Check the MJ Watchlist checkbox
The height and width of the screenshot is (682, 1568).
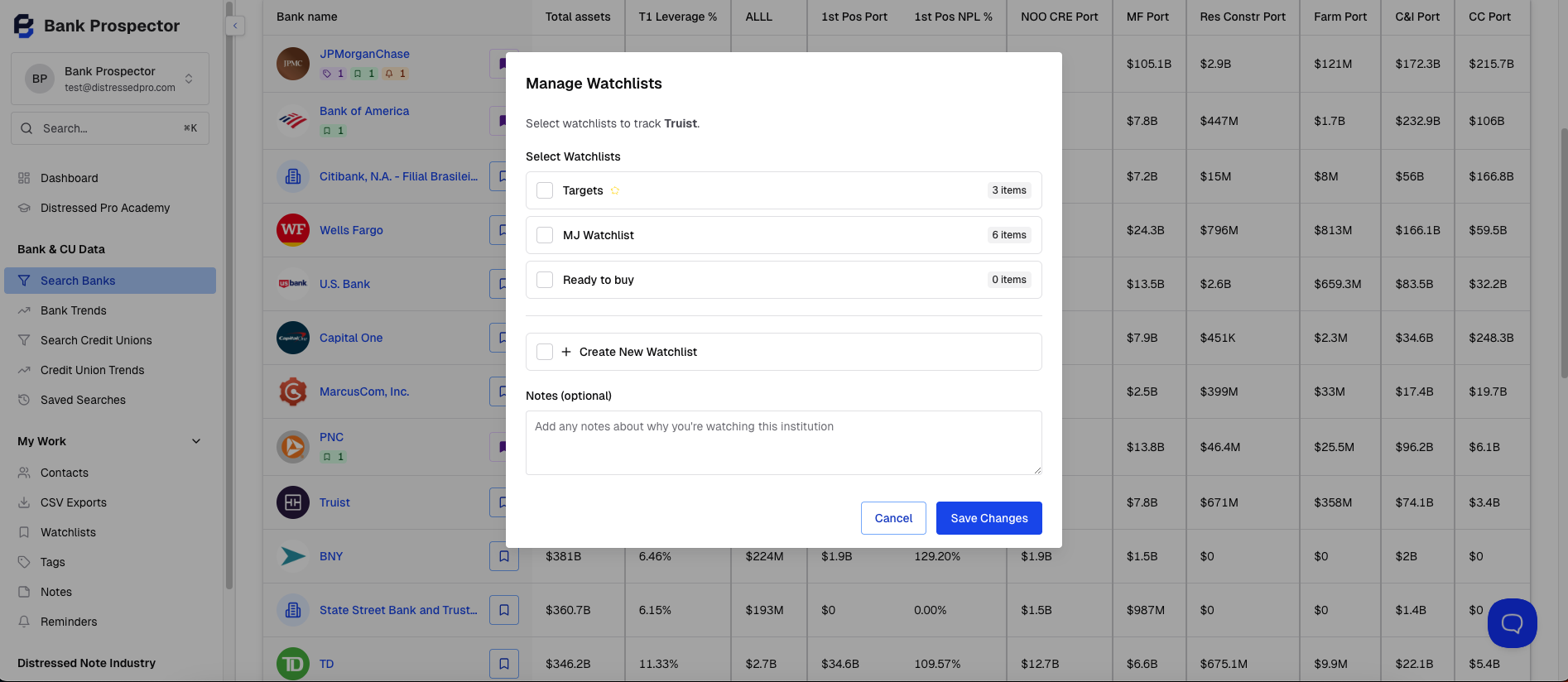coord(545,235)
